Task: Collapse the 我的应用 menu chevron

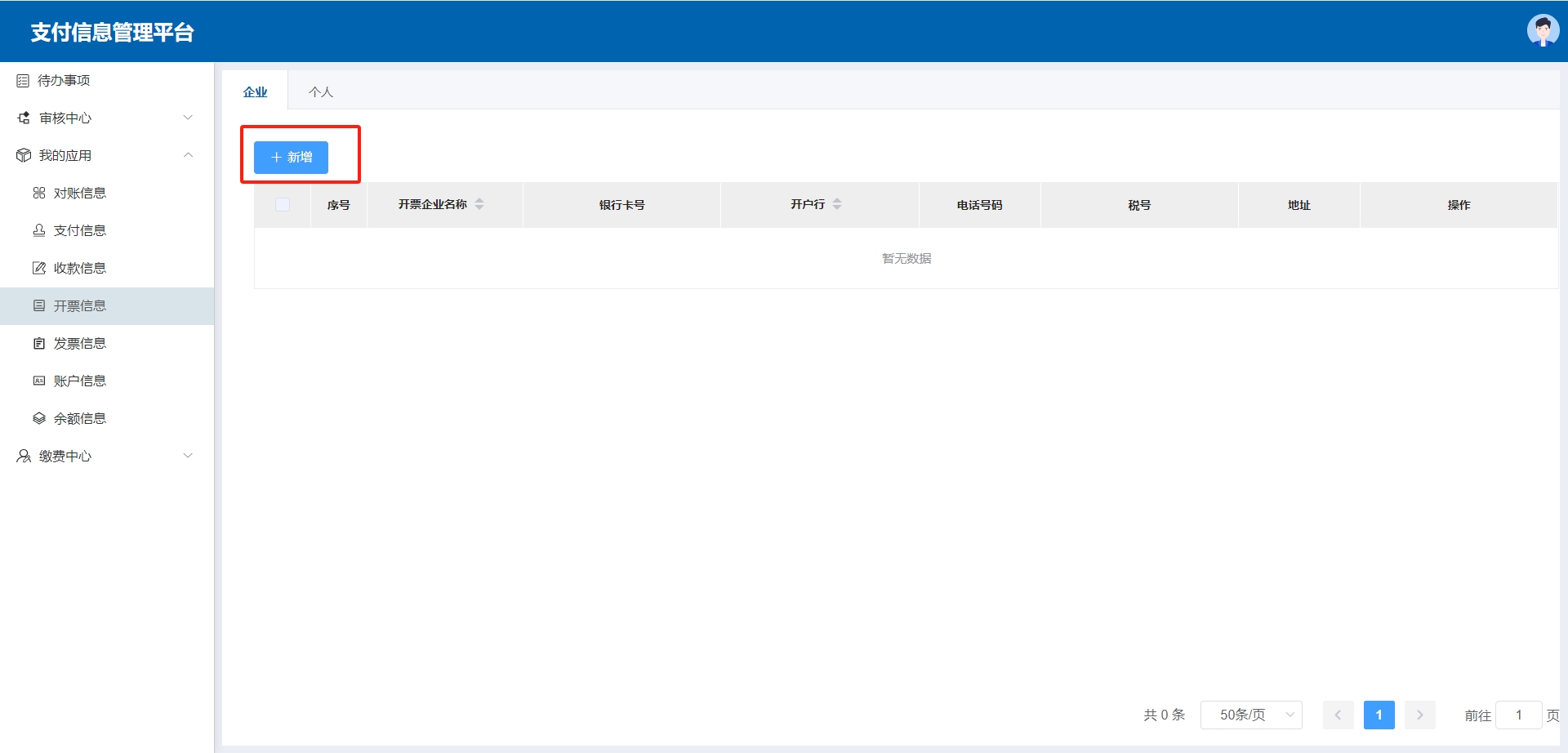Action: click(188, 156)
